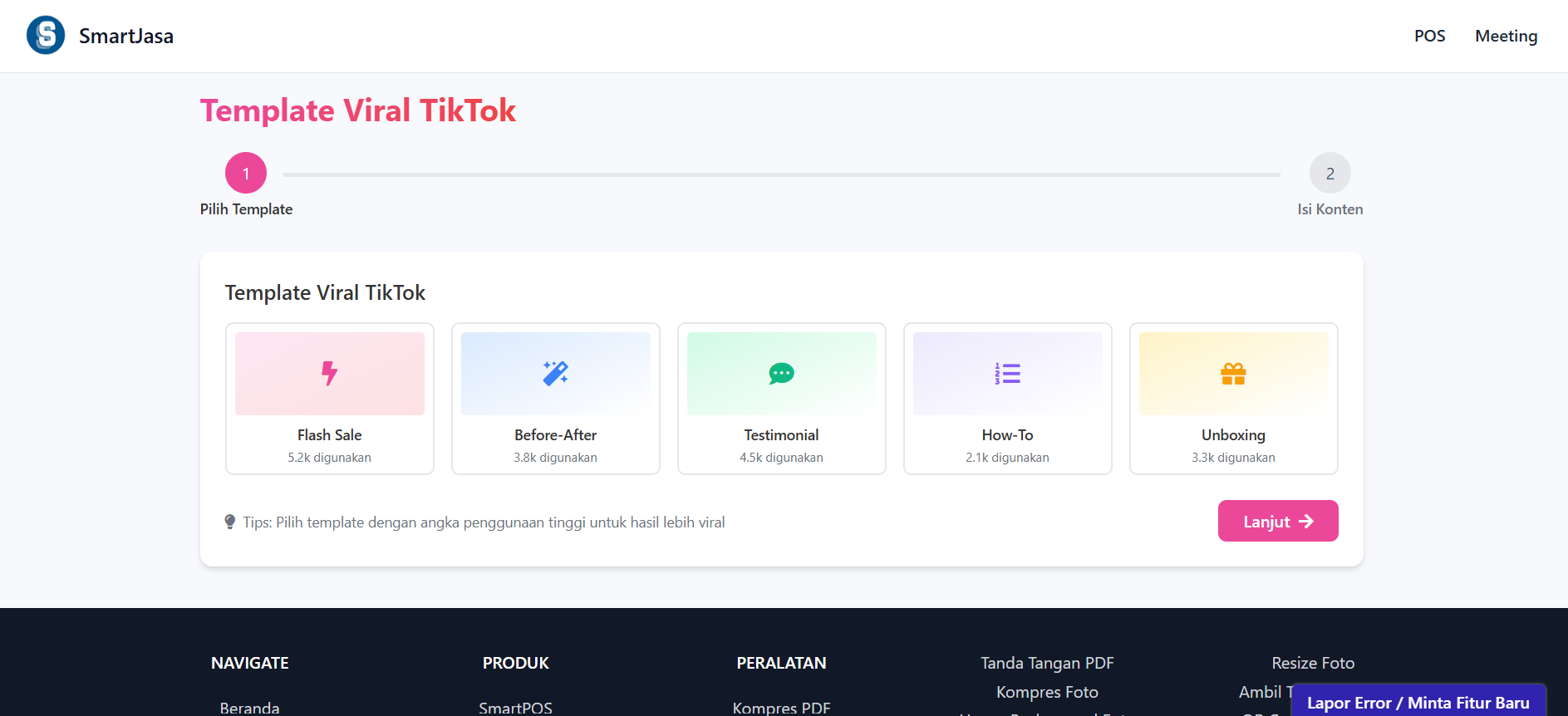Select step 2 Isi Konten circle
This screenshot has height=716, width=1568.
point(1330,173)
